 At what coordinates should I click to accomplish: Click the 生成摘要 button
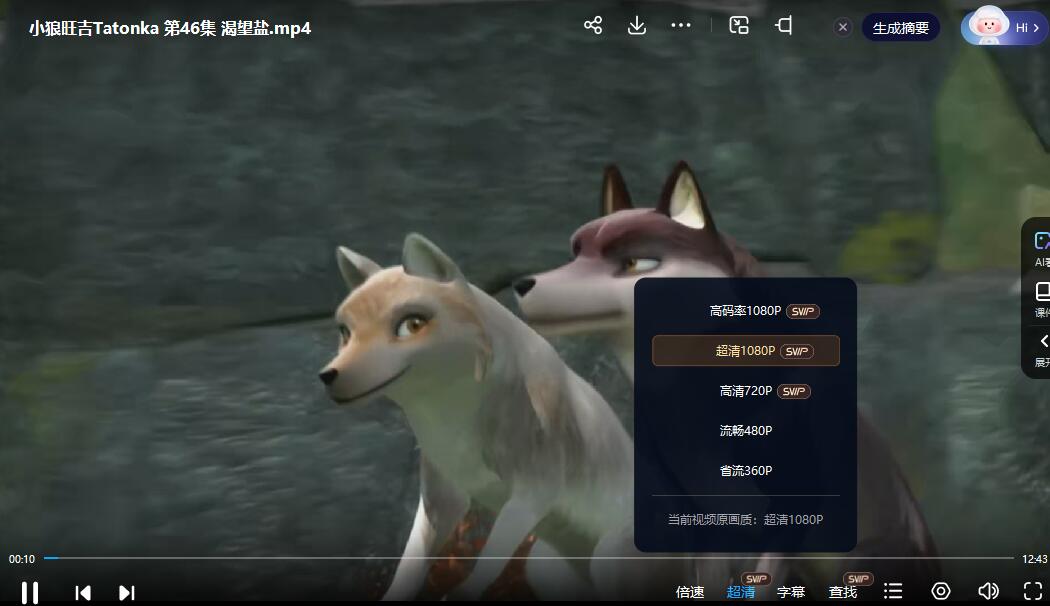[x=901, y=27]
